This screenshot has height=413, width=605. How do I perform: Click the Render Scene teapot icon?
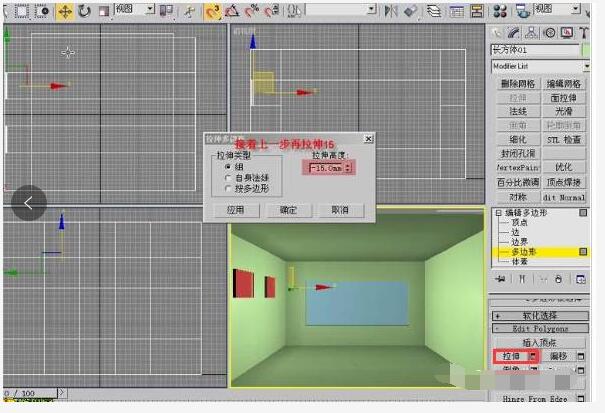523,11
